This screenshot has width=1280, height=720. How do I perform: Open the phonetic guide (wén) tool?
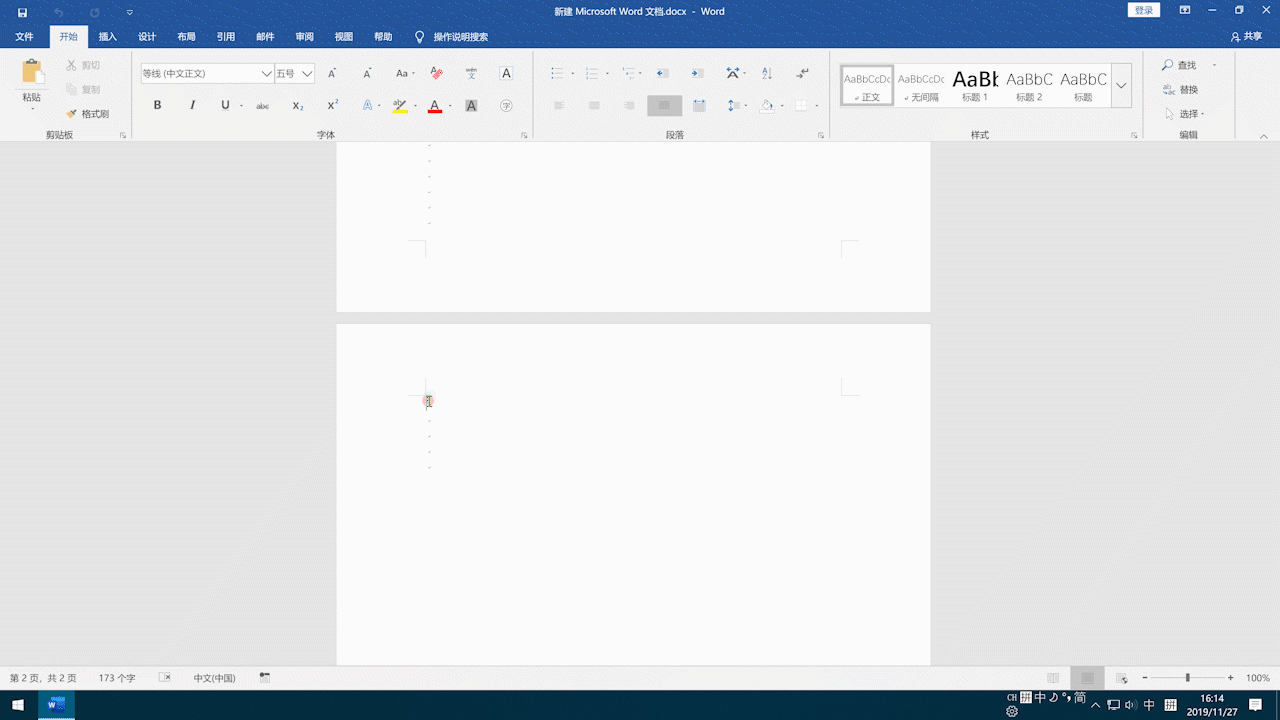471,73
